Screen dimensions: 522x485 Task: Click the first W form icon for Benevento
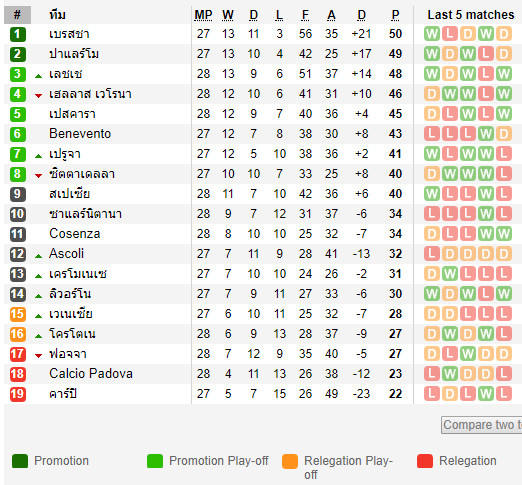(x=486, y=134)
